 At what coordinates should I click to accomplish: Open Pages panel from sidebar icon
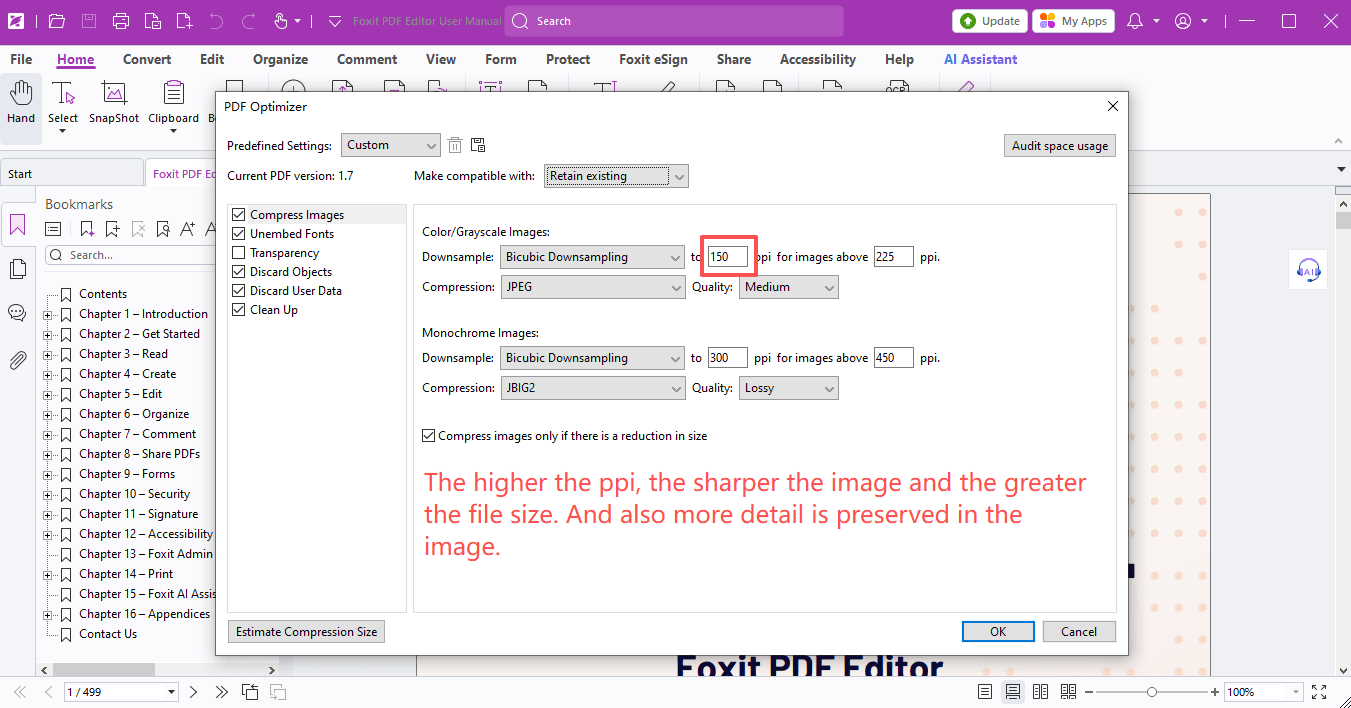pos(17,269)
